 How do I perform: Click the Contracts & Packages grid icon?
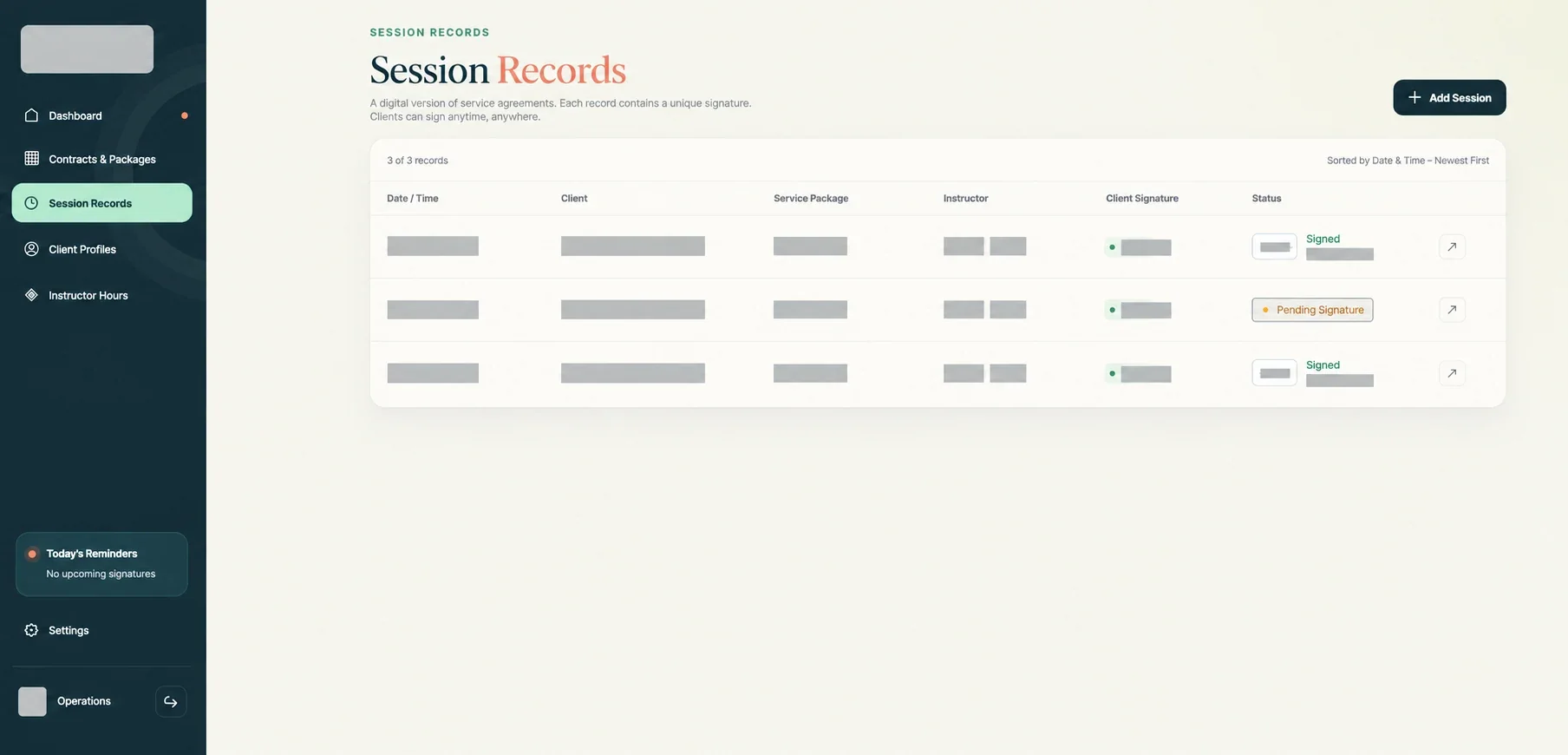click(31, 158)
